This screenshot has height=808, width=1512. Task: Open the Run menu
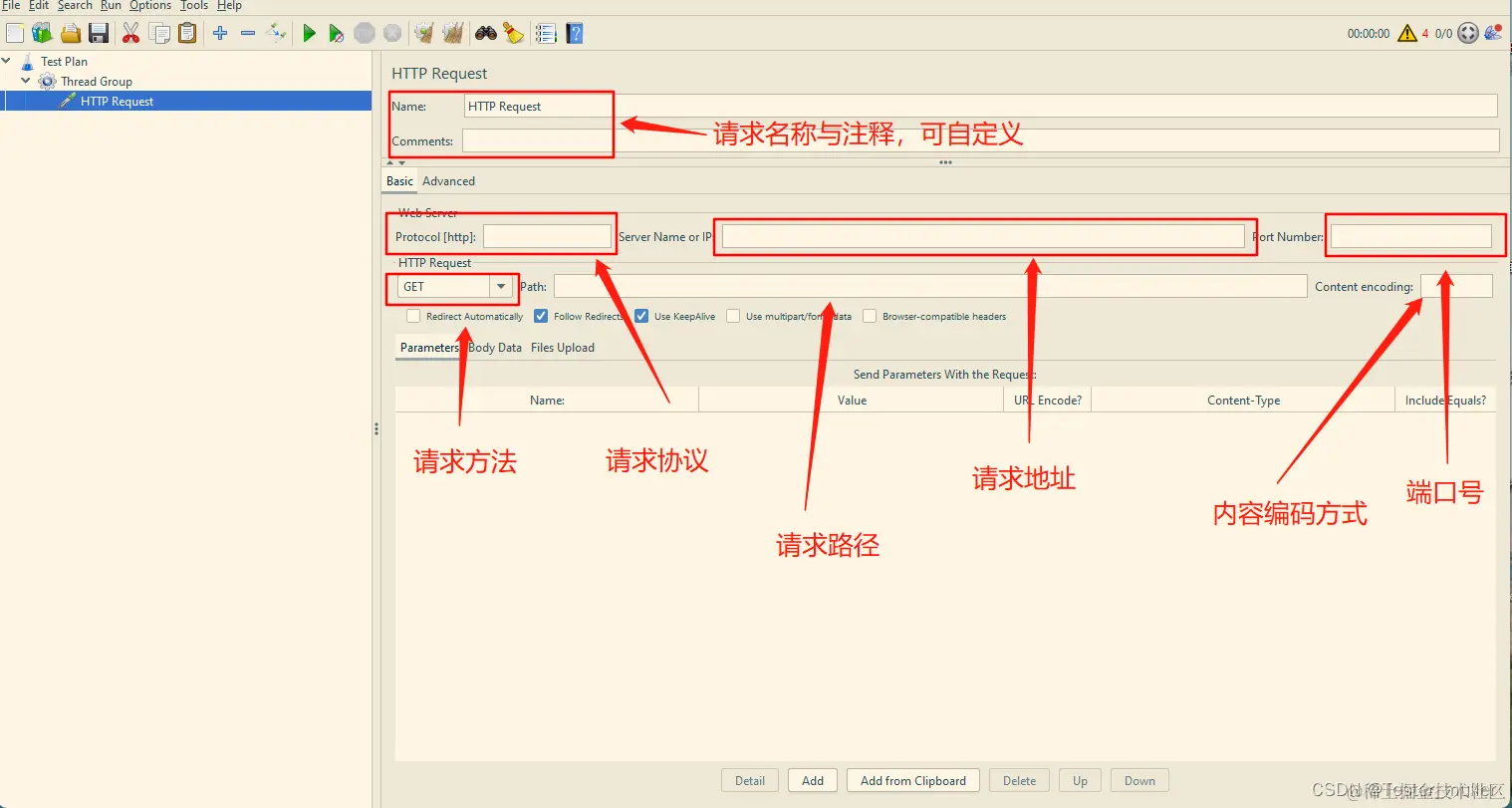pyautogui.click(x=111, y=5)
